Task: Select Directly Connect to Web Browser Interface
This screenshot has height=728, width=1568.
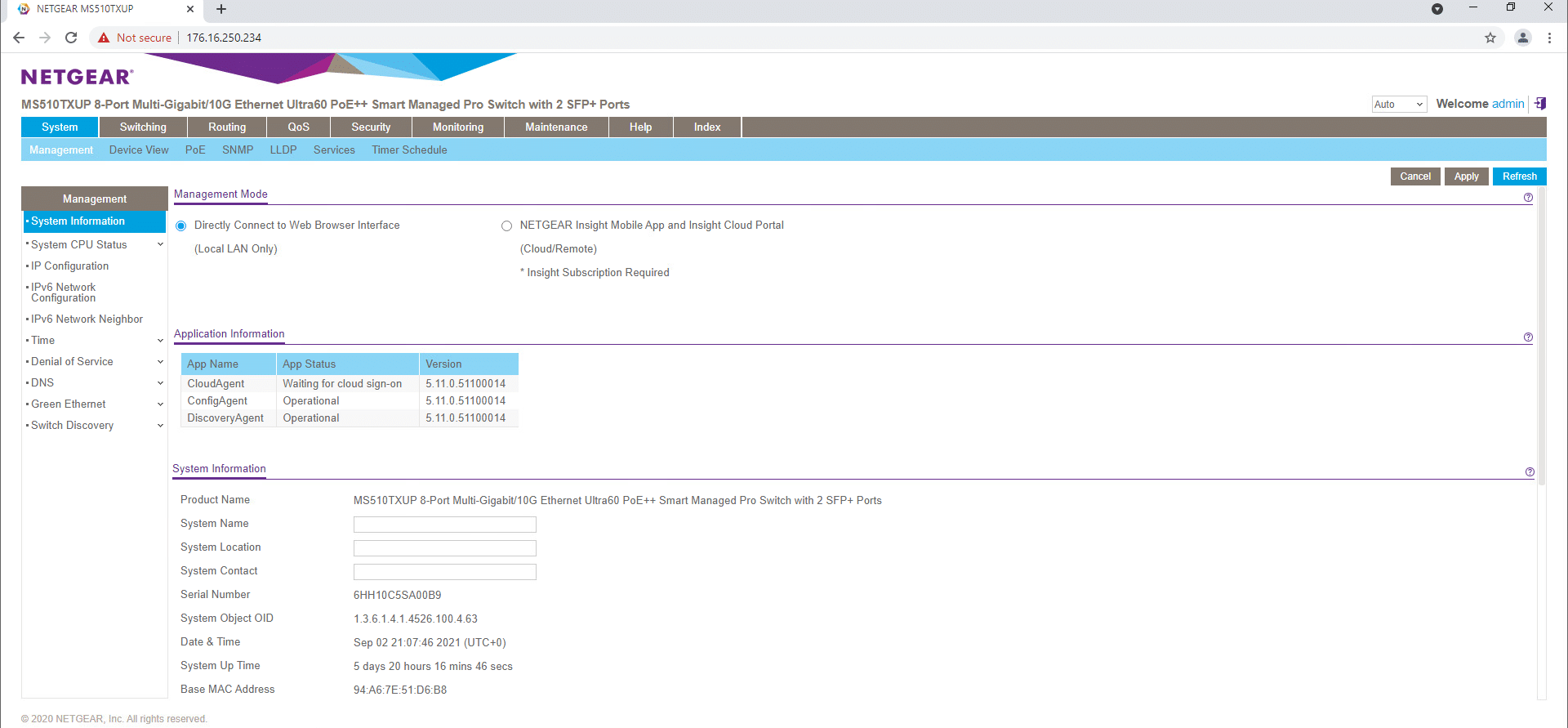Action: click(x=181, y=226)
